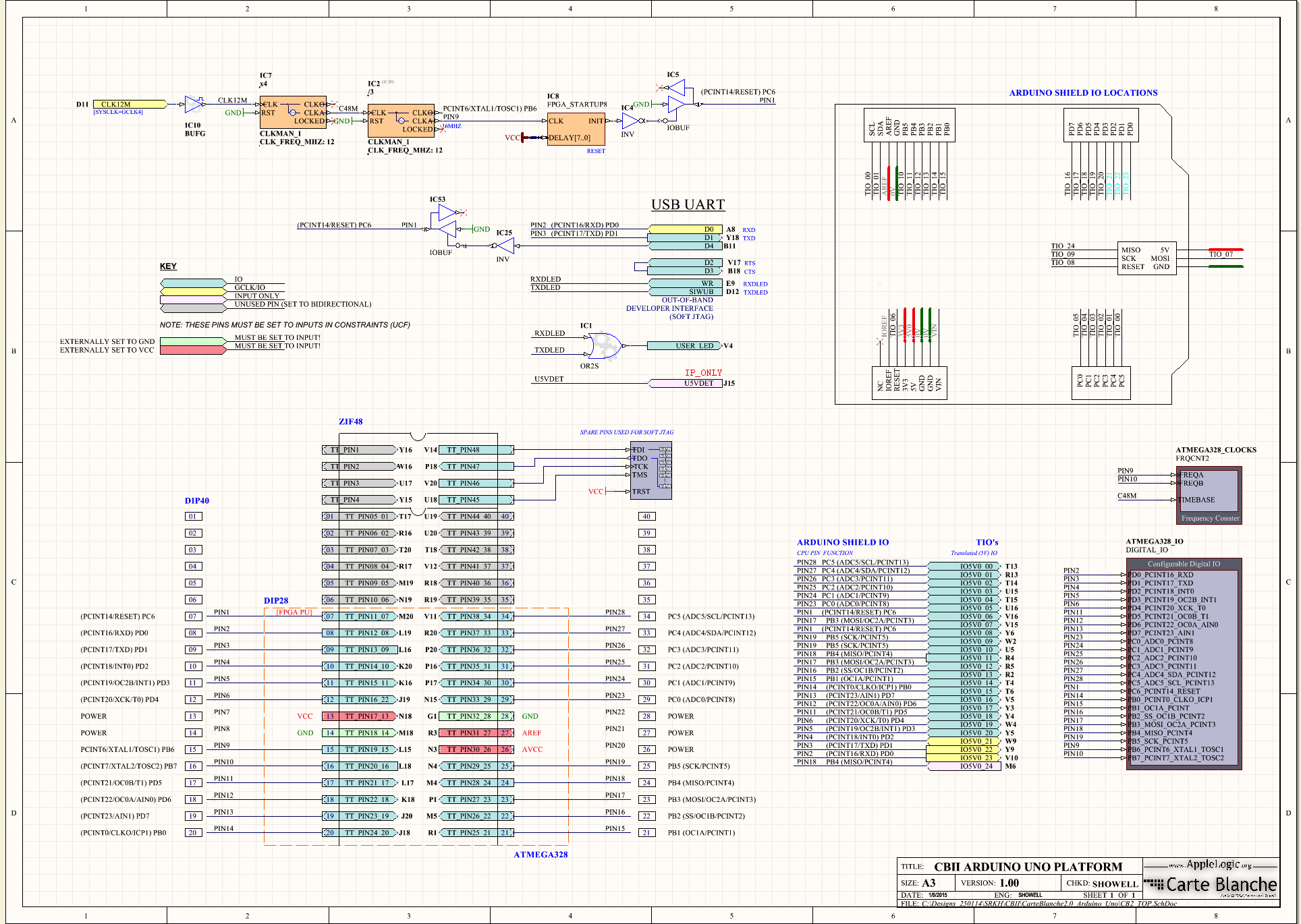Viewport: 1301px width, 924px height.
Task: Select the TT_PIN48 port
Action: (x=476, y=450)
